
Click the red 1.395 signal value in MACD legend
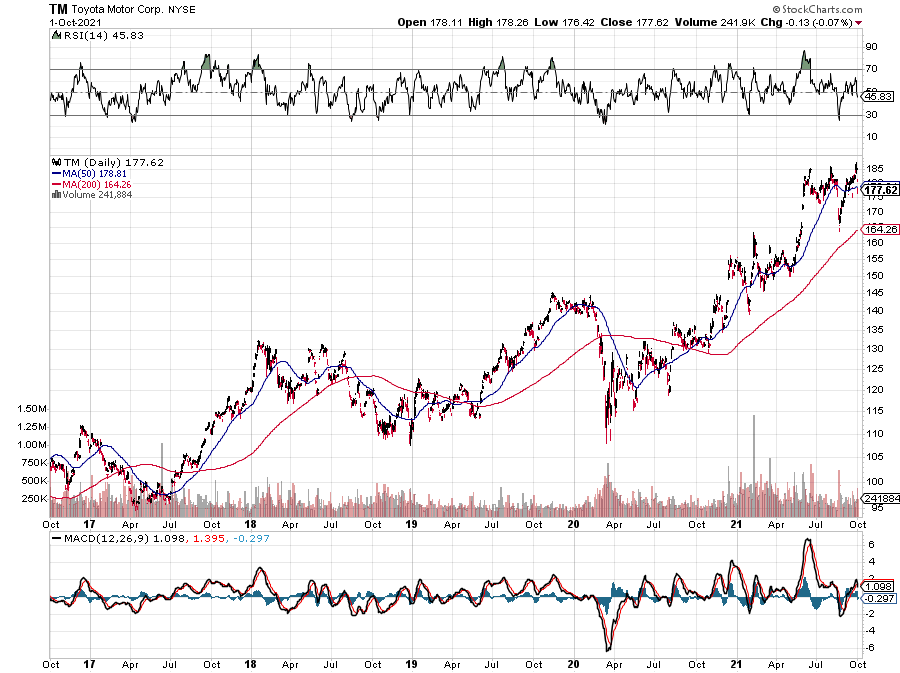[x=208, y=538]
